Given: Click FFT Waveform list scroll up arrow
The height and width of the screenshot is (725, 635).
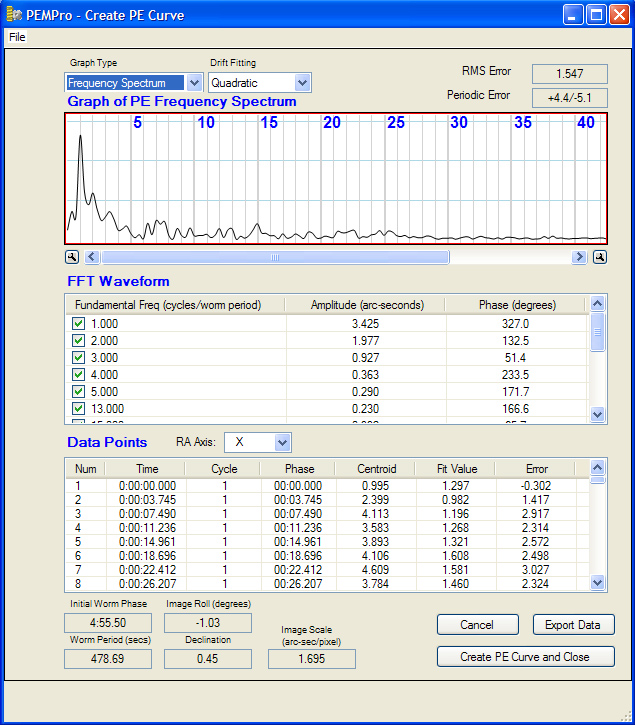Looking at the screenshot, I should point(598,304).
